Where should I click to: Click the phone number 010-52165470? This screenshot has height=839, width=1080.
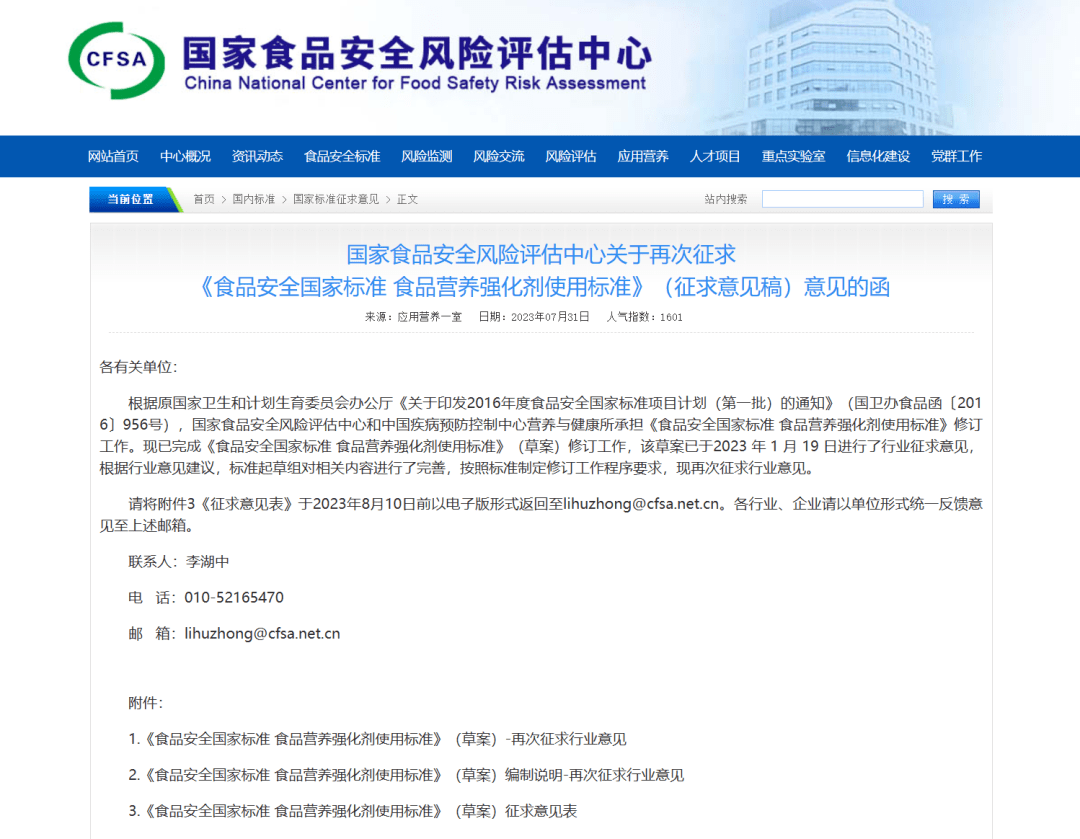[234, 597]
